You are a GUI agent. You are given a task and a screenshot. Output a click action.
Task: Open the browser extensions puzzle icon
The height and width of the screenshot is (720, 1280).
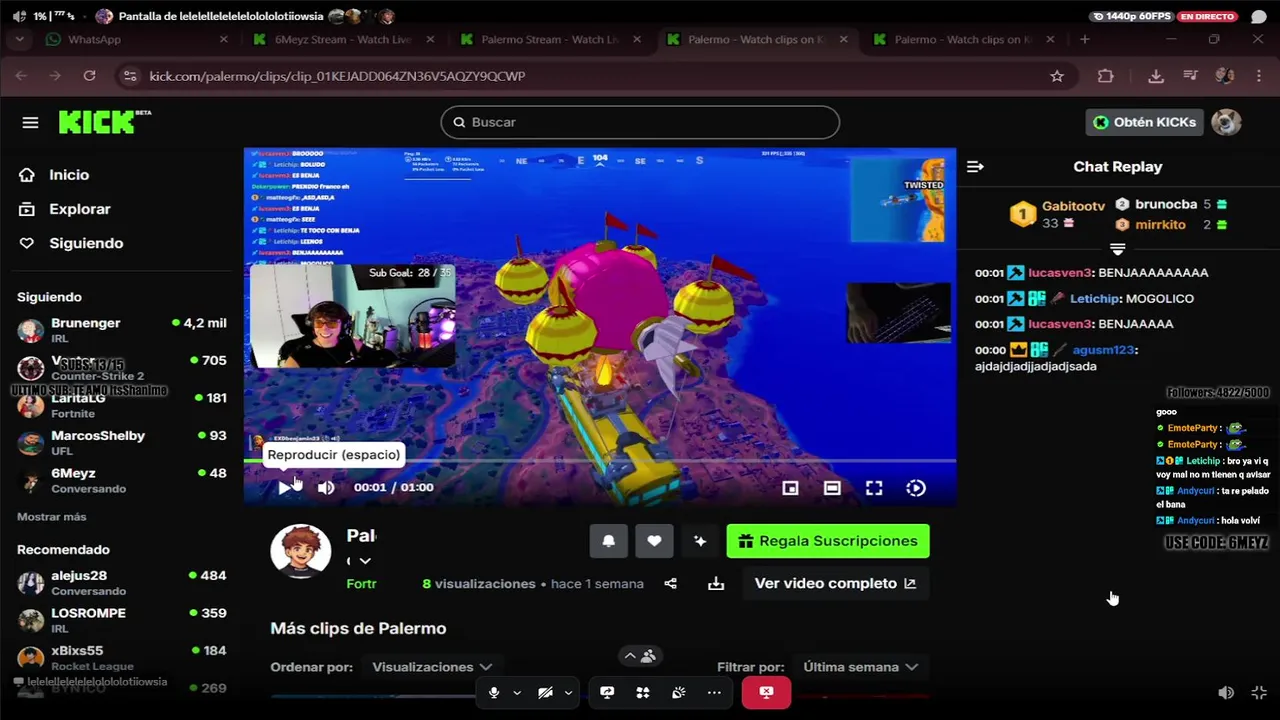pyautogui.click(x=1105, y=76)
